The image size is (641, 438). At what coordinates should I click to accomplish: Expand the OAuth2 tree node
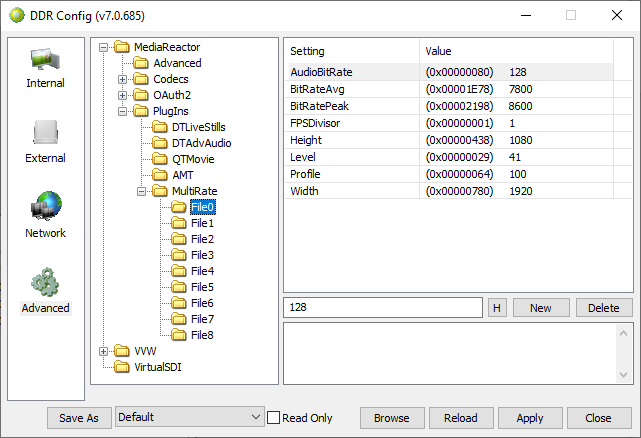click(122, 95)
